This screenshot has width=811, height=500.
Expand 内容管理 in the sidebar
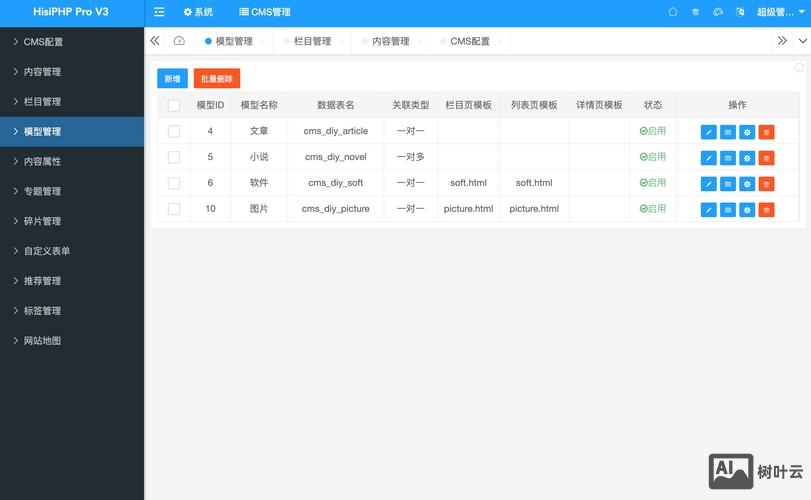pos(72,72)
